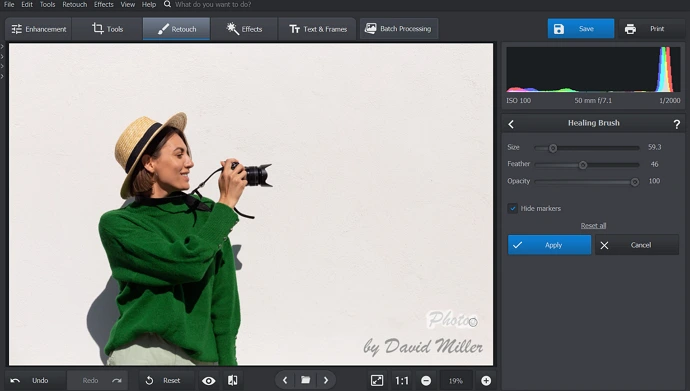
Task: Click the Feather value 46
Action: pyautogui.click(x=654, y=164)
